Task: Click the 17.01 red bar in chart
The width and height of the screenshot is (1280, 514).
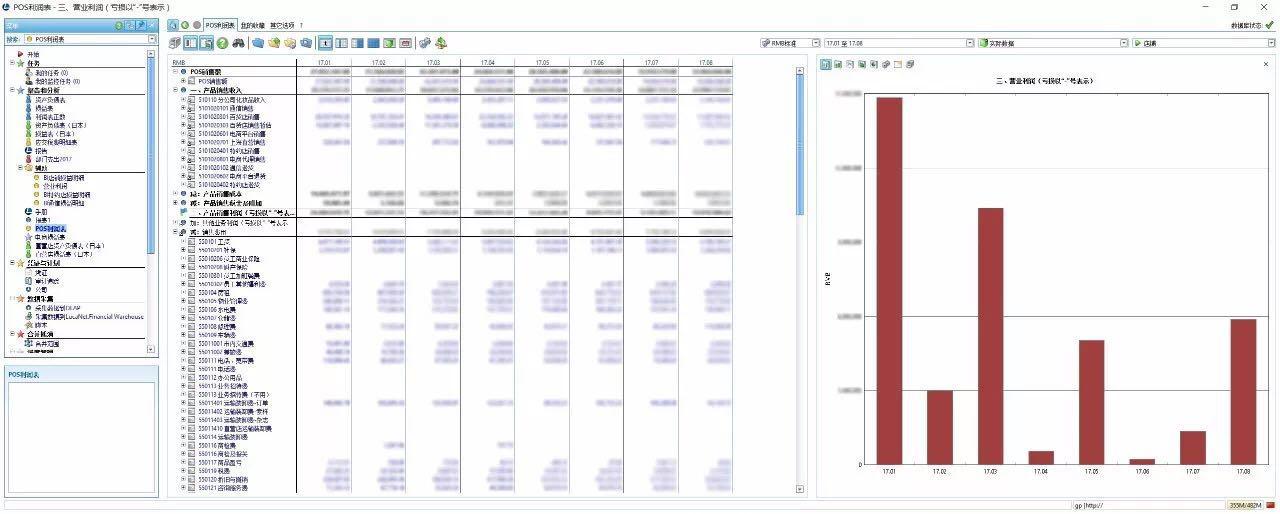Action: [x=889, y=280]
